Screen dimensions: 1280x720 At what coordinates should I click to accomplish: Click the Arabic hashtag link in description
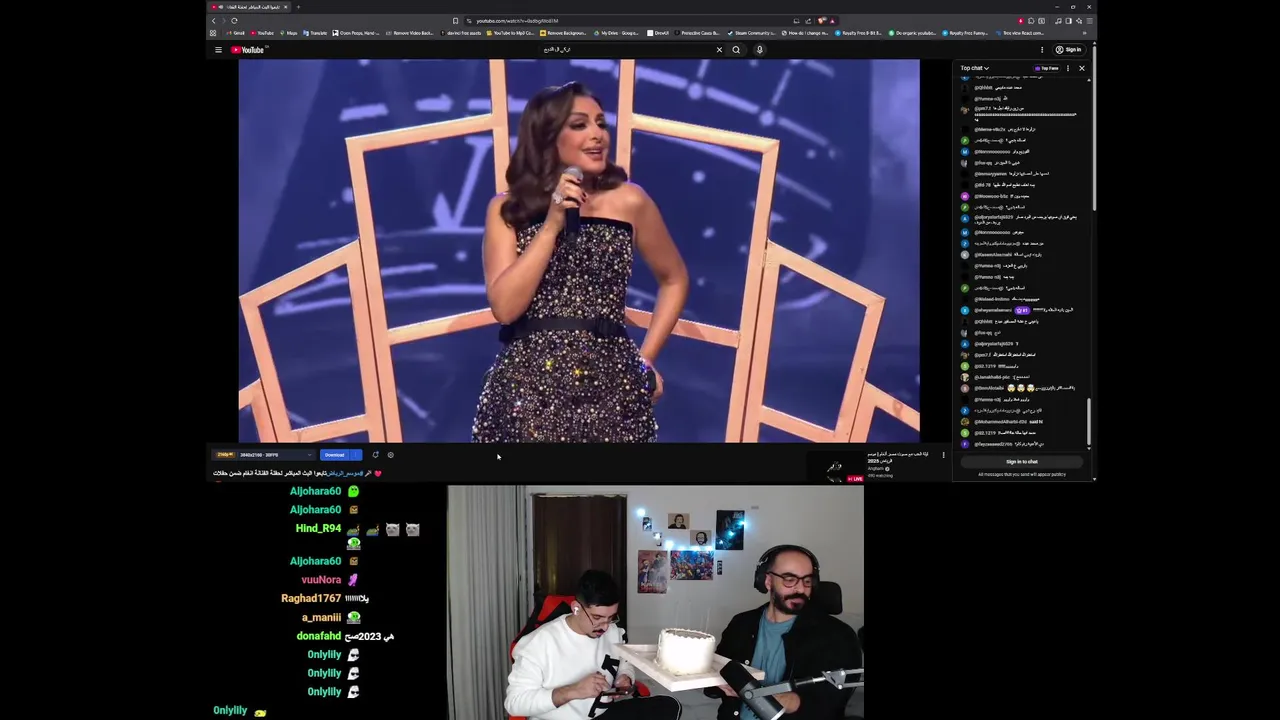pos(345,473)
